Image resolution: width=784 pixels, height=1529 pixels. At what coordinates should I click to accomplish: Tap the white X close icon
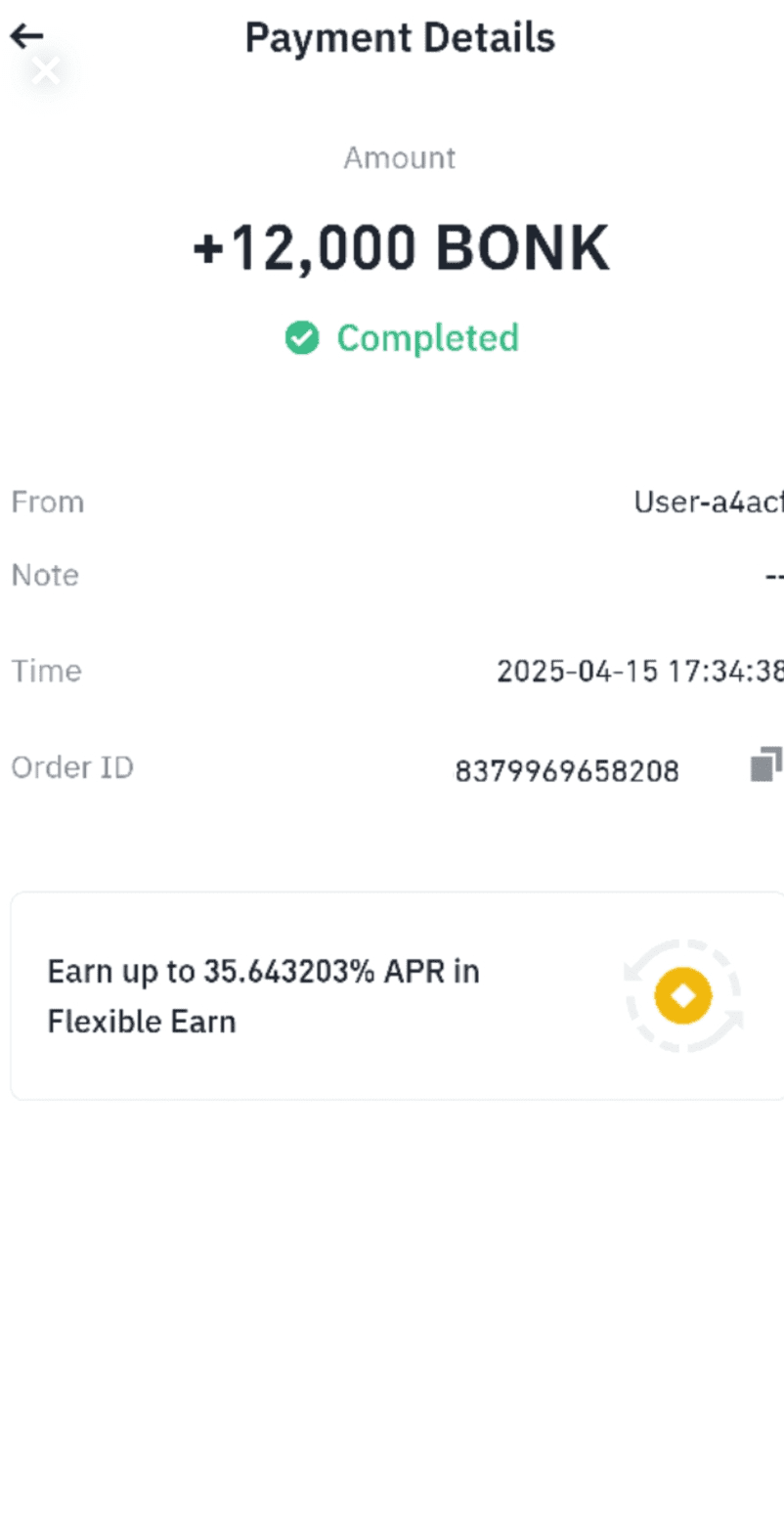tap(46, 70)
